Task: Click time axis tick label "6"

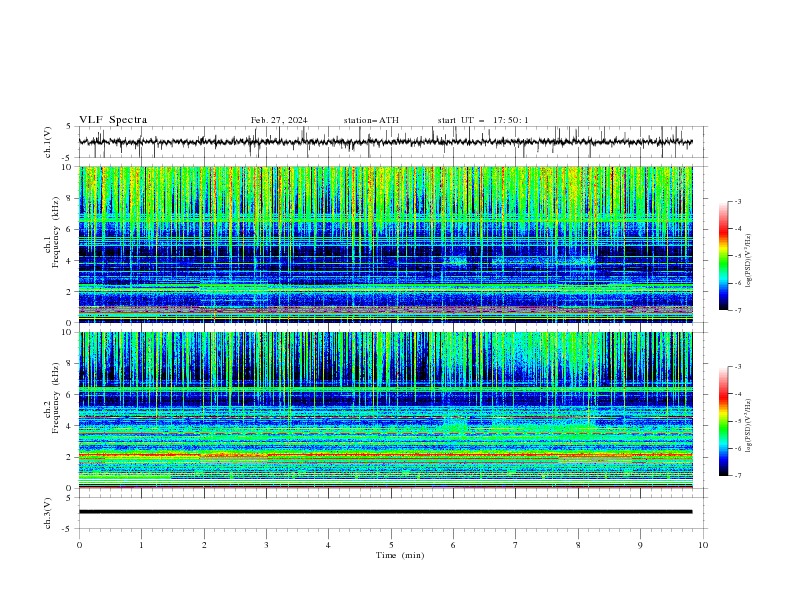Action: tap(453, 545)
